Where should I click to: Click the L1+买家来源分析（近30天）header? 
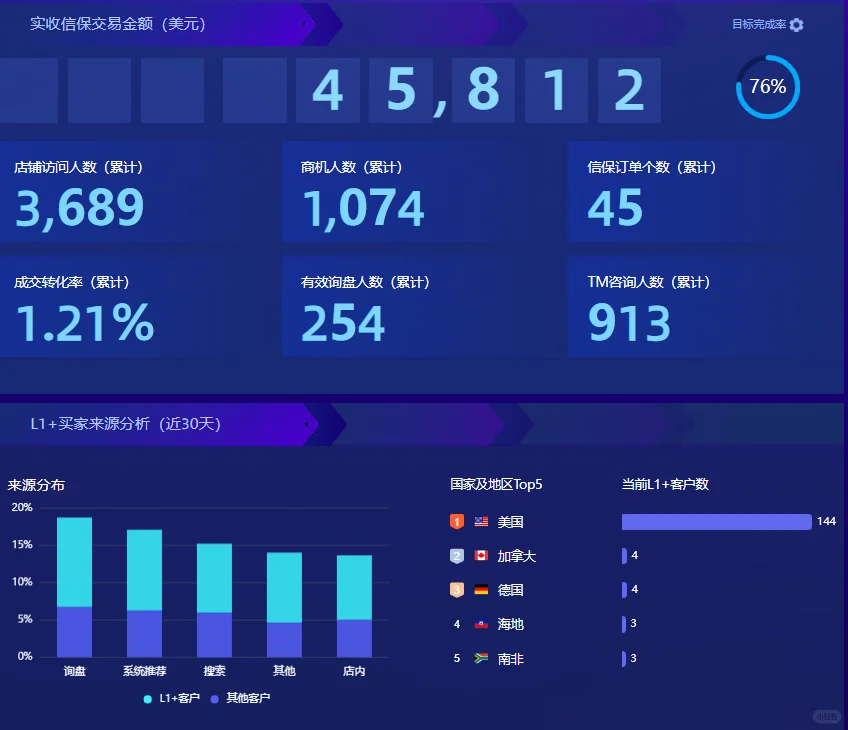tap(125, 424)
